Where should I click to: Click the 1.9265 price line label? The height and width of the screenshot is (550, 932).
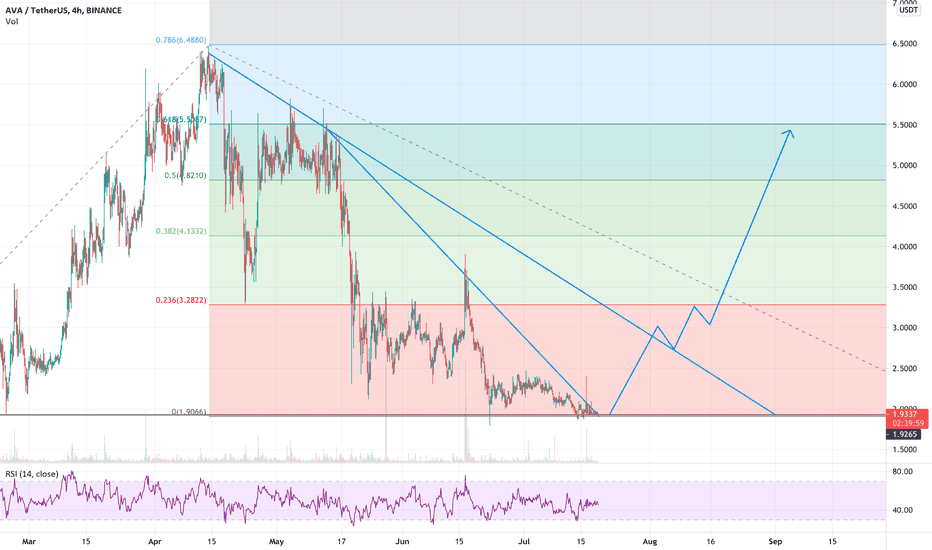[905, 434]
